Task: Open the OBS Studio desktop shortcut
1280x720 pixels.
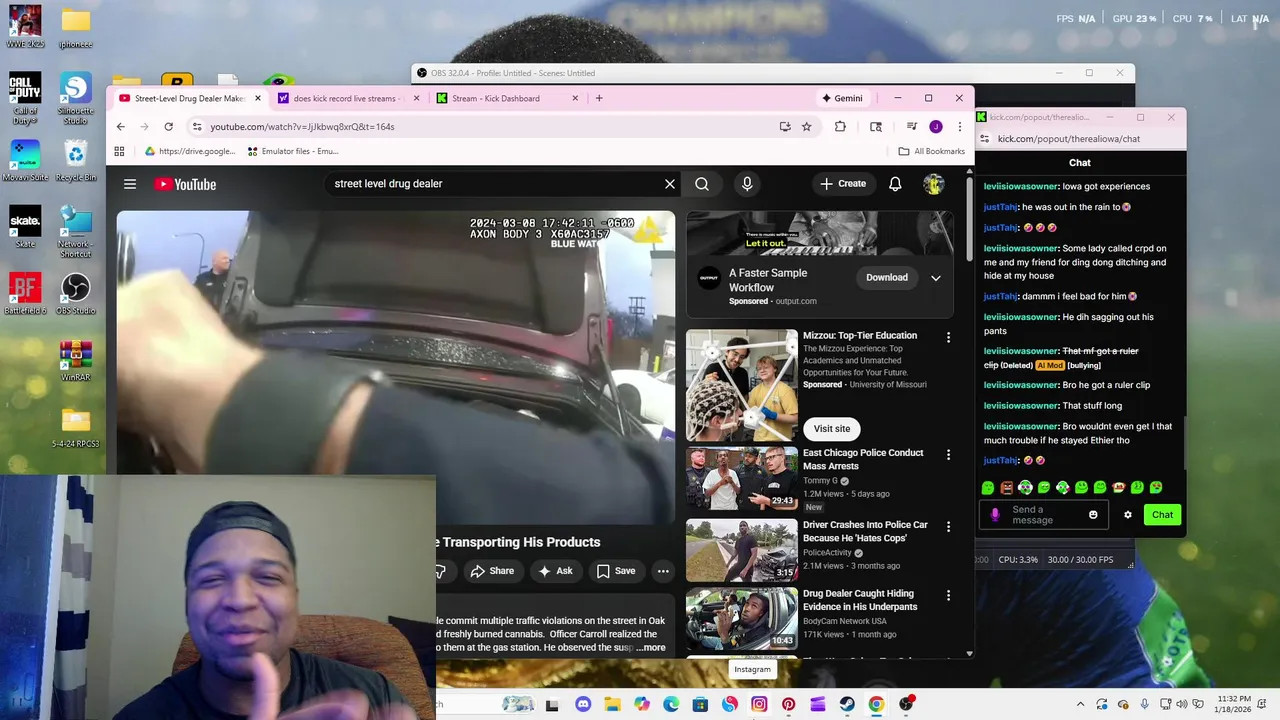Action: tap(75, 295)
